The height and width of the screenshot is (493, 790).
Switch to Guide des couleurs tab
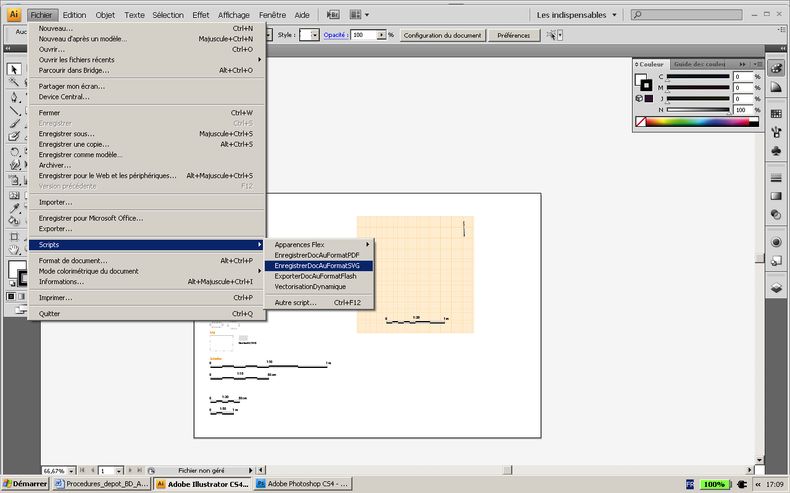[x=699, y=64]
